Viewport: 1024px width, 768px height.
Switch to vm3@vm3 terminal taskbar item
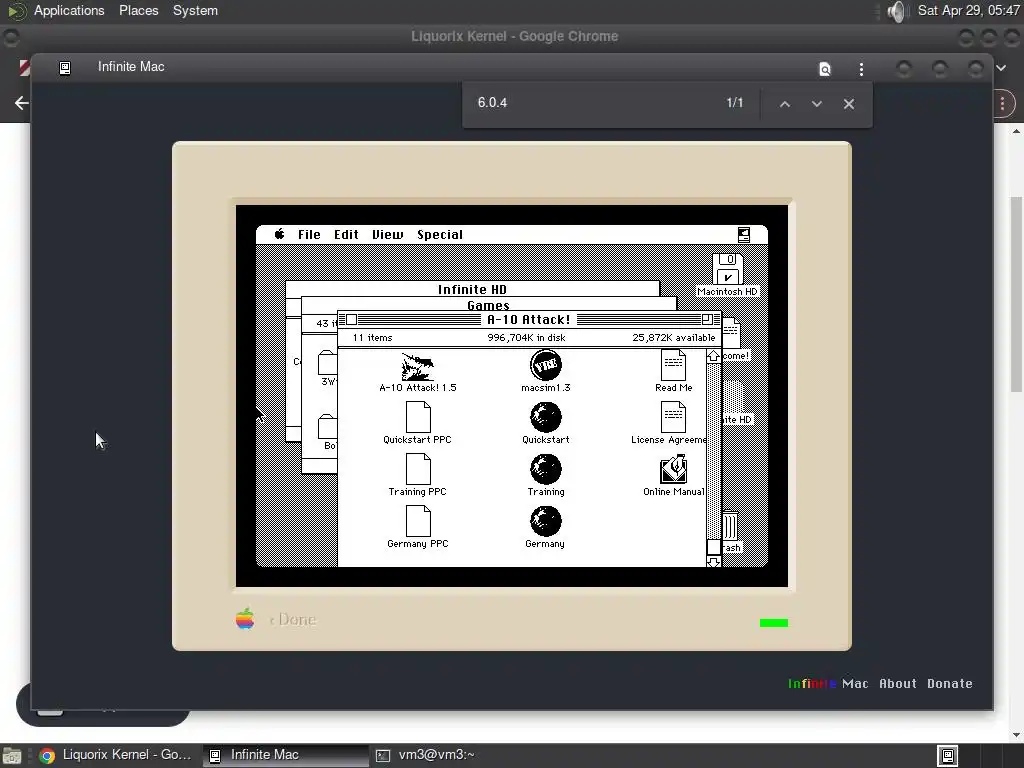tap(425, 755)
